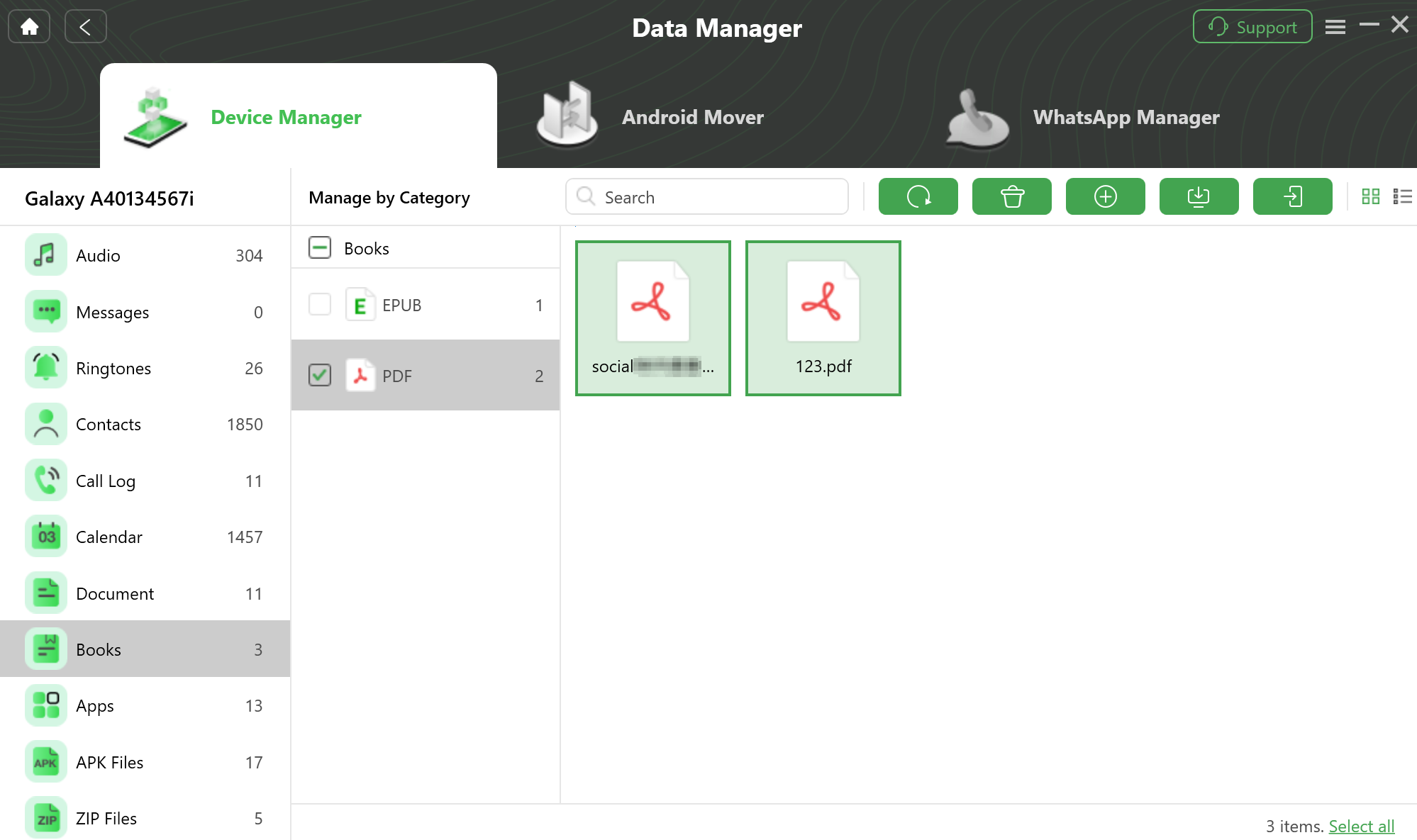The image size is (1417, 840).
Task: Switch to the WhatsApp Manager tab
Action: tap(1082, 116)
